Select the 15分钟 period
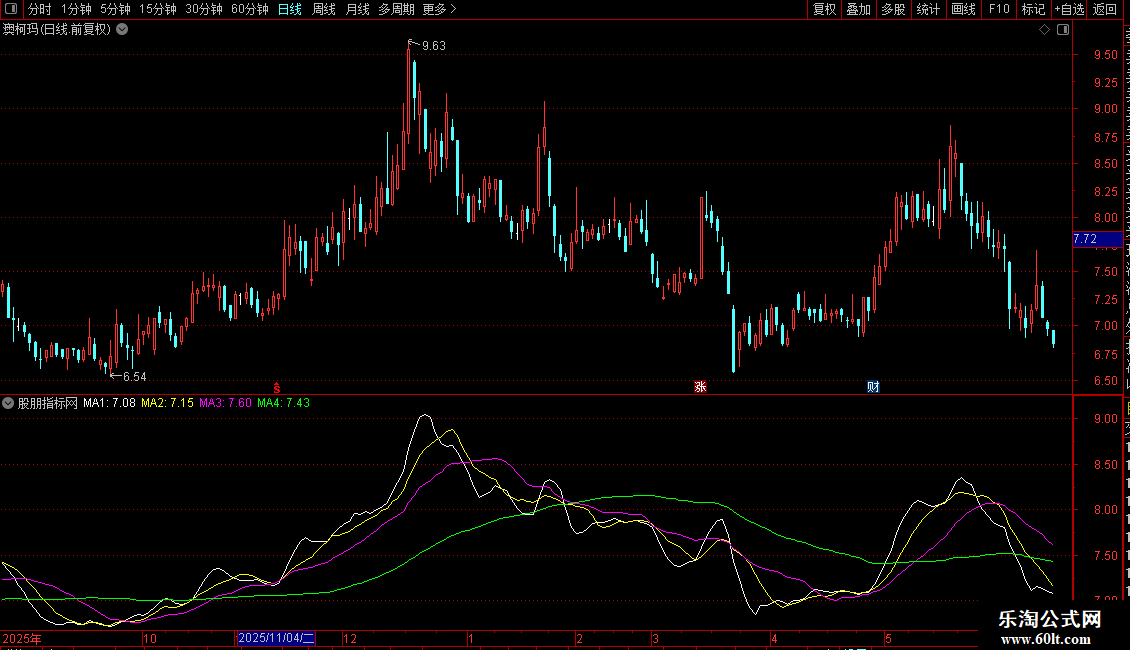Viewport: 1130px width, 650px height. [158, 9]
